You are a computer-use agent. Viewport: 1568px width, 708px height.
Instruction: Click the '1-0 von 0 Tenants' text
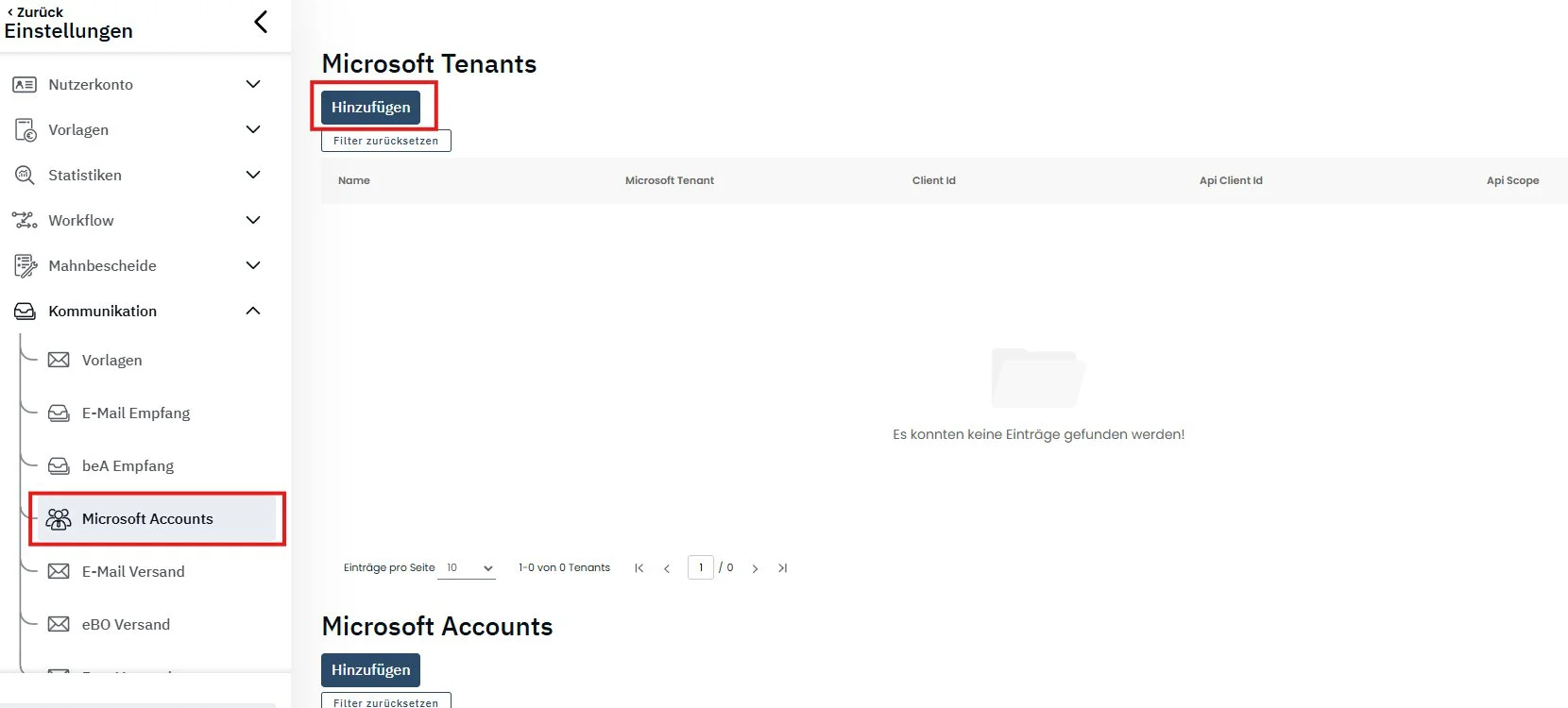(x=564, y=567)
